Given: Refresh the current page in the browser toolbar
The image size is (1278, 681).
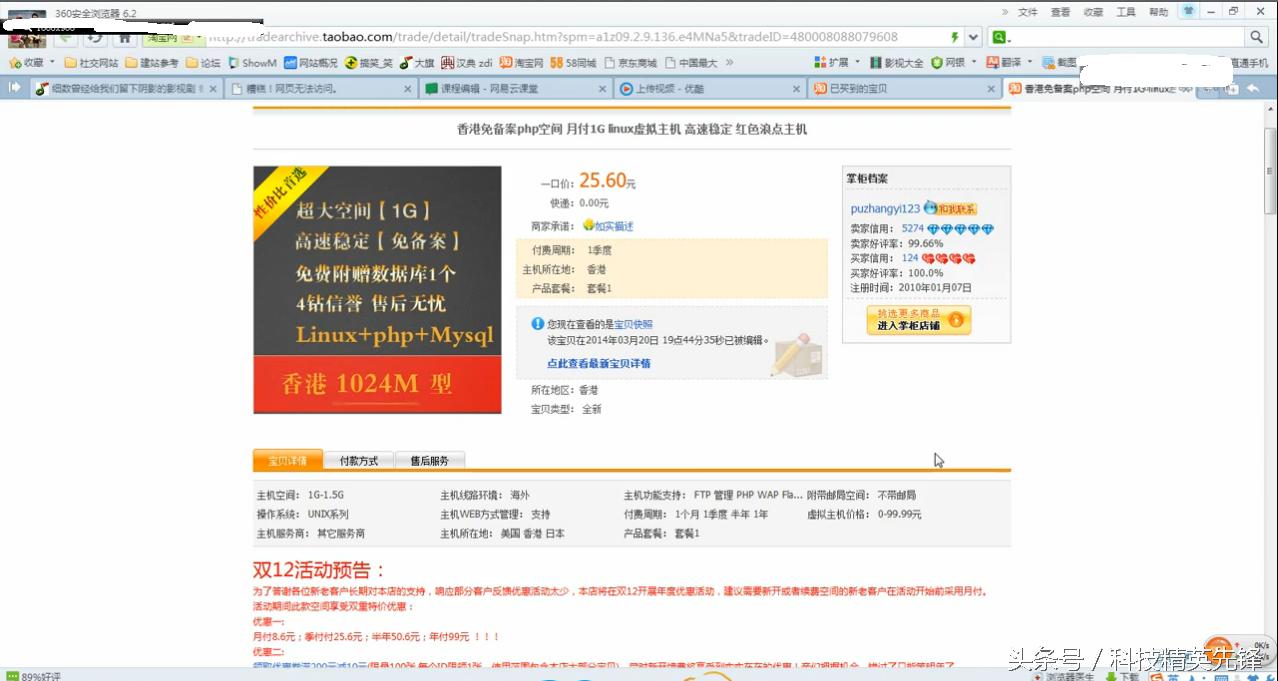Looking at the screenshot, I should [x=96, y=37].
